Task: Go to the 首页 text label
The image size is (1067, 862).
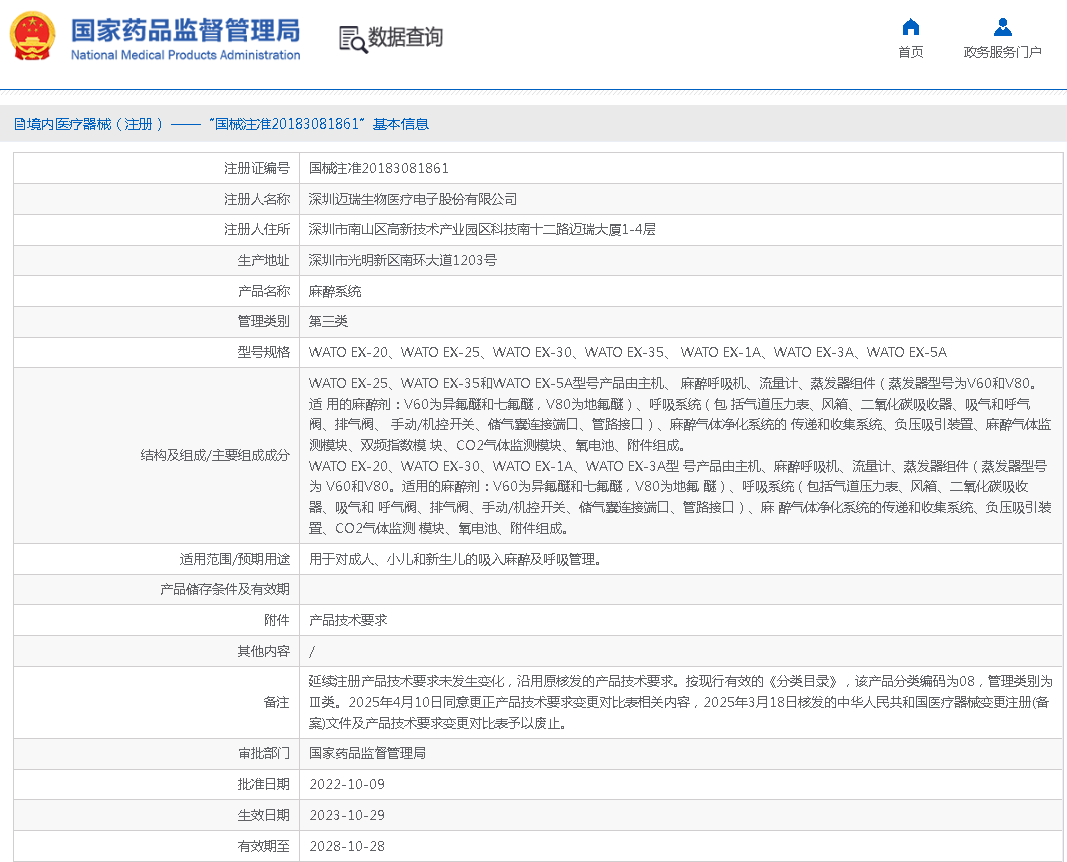Action: pyautogui.click(x=910, y=53)
